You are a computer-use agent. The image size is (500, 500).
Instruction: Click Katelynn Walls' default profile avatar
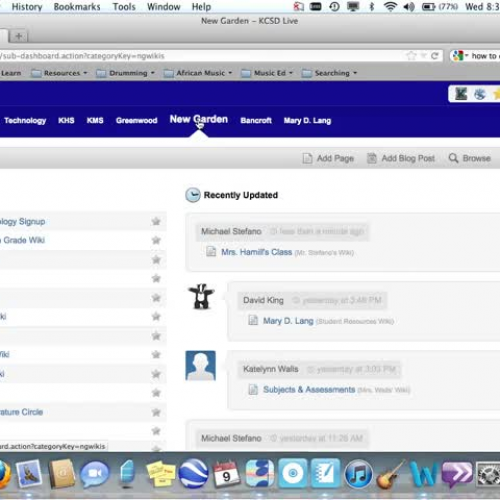pos(200,366)
